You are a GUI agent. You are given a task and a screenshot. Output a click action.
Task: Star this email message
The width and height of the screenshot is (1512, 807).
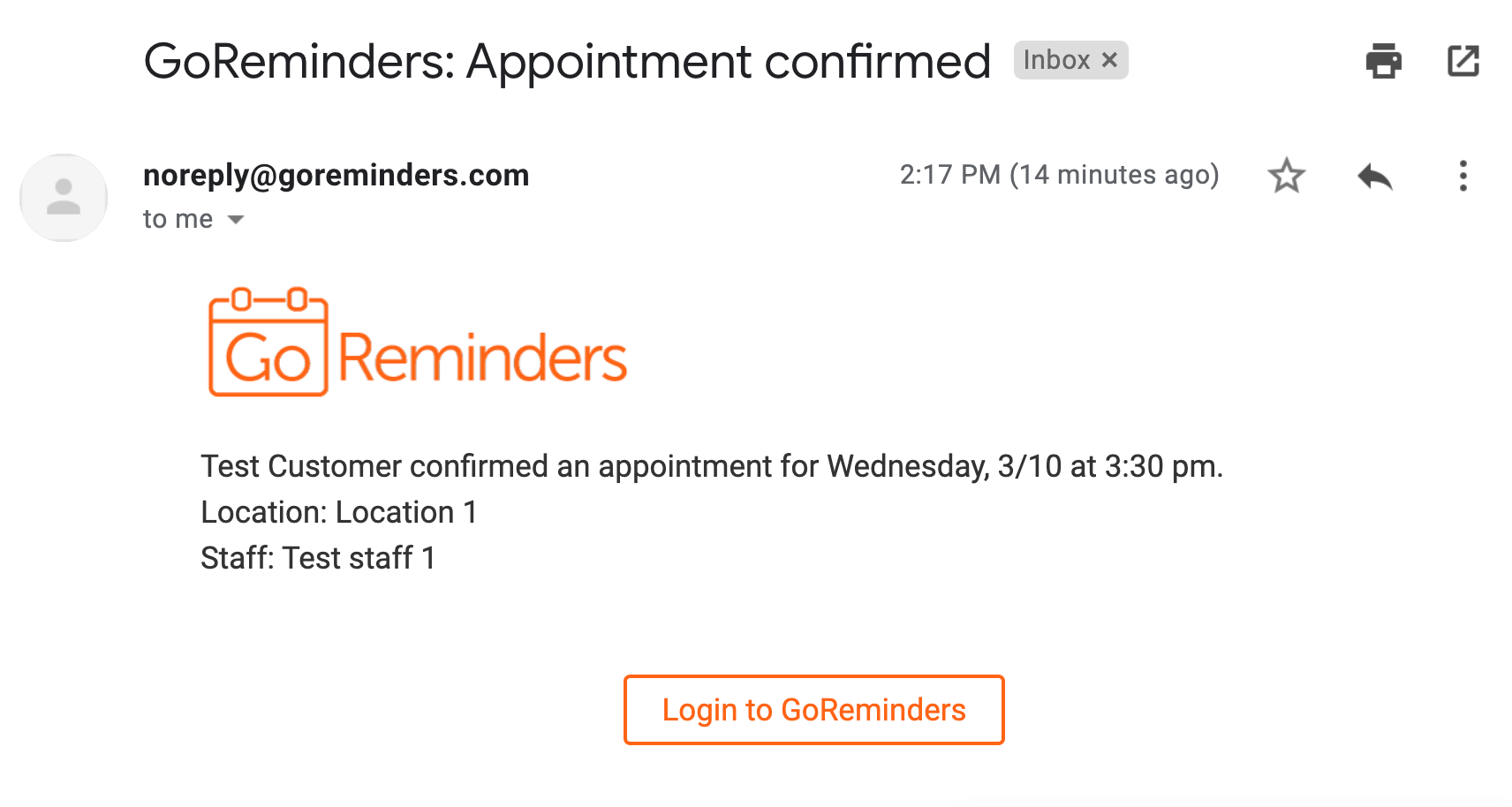pos(1286,176)
